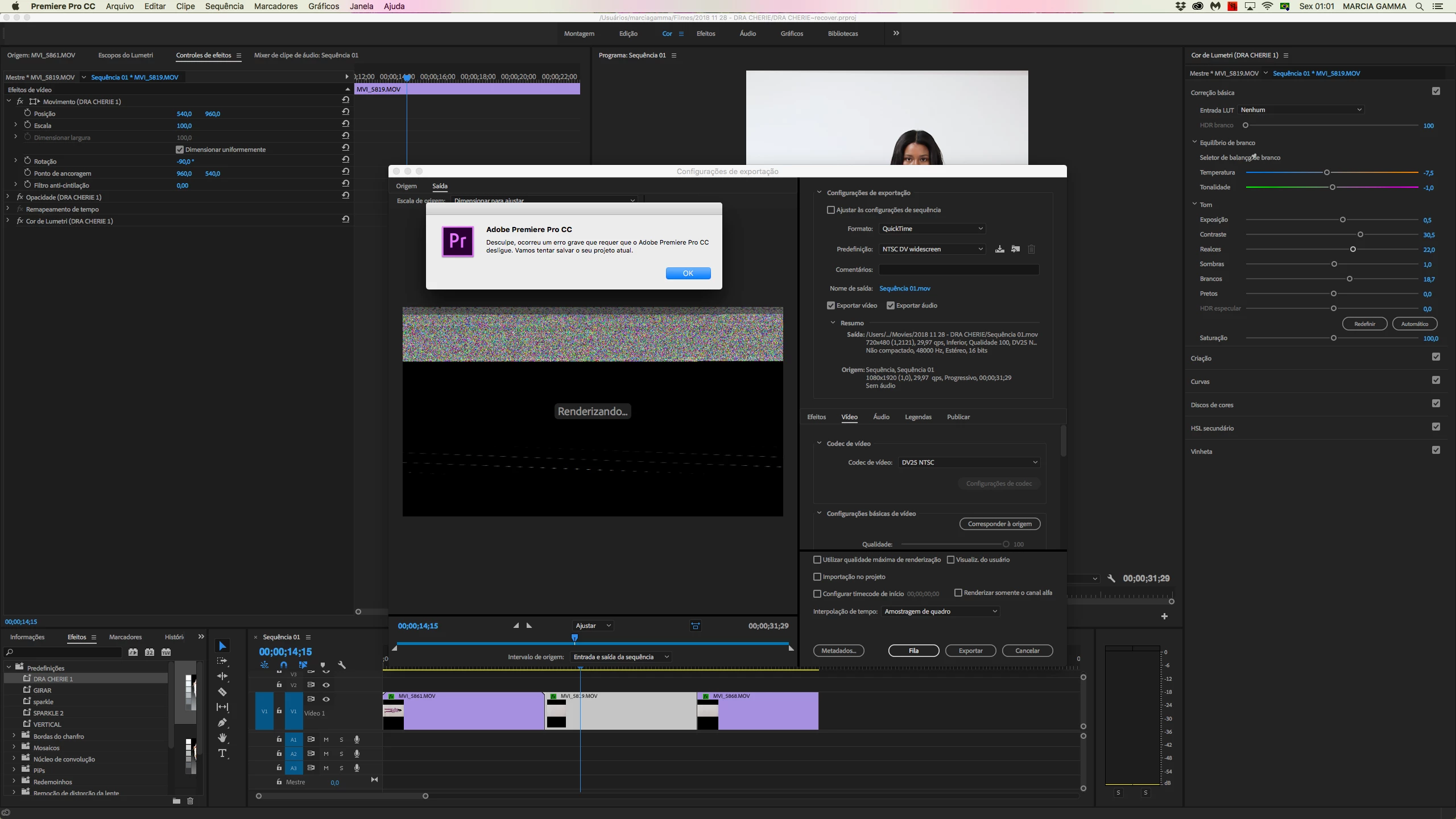This screenshot has width=1456, height=819.
Task: Select the Type tool
Action: [222, 753]
